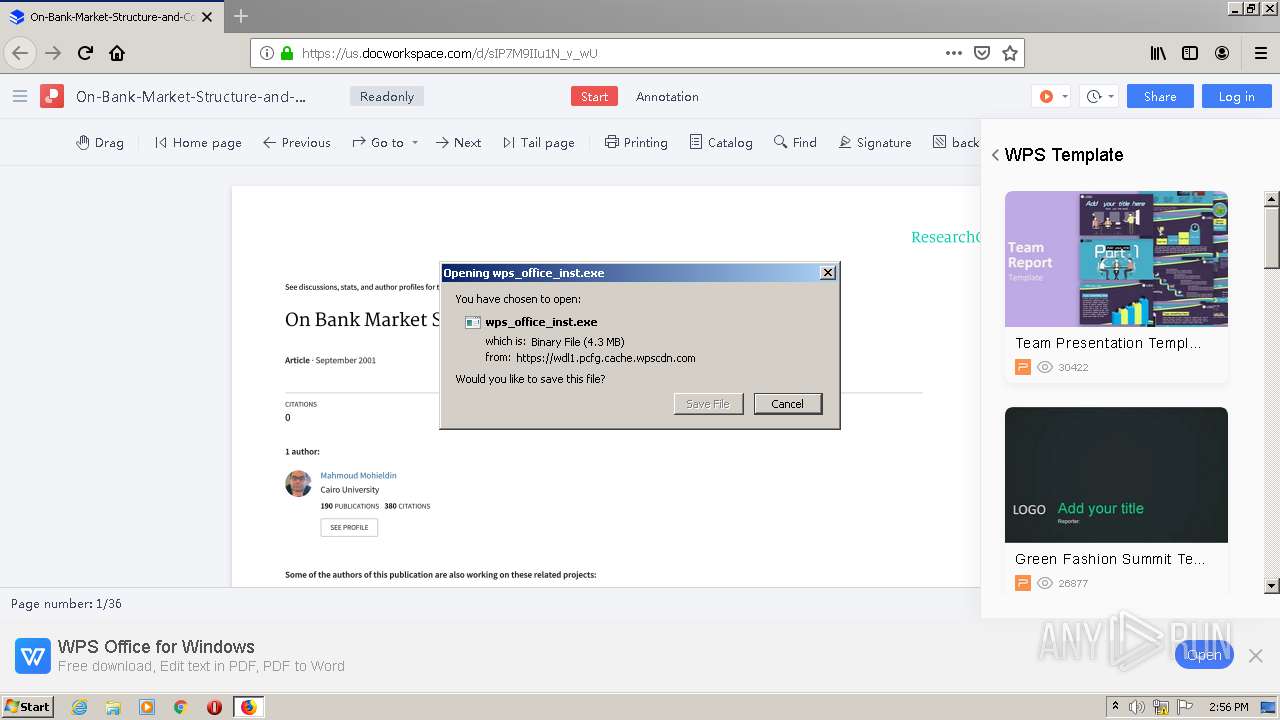Jump to Tail page

coord(539,142)
